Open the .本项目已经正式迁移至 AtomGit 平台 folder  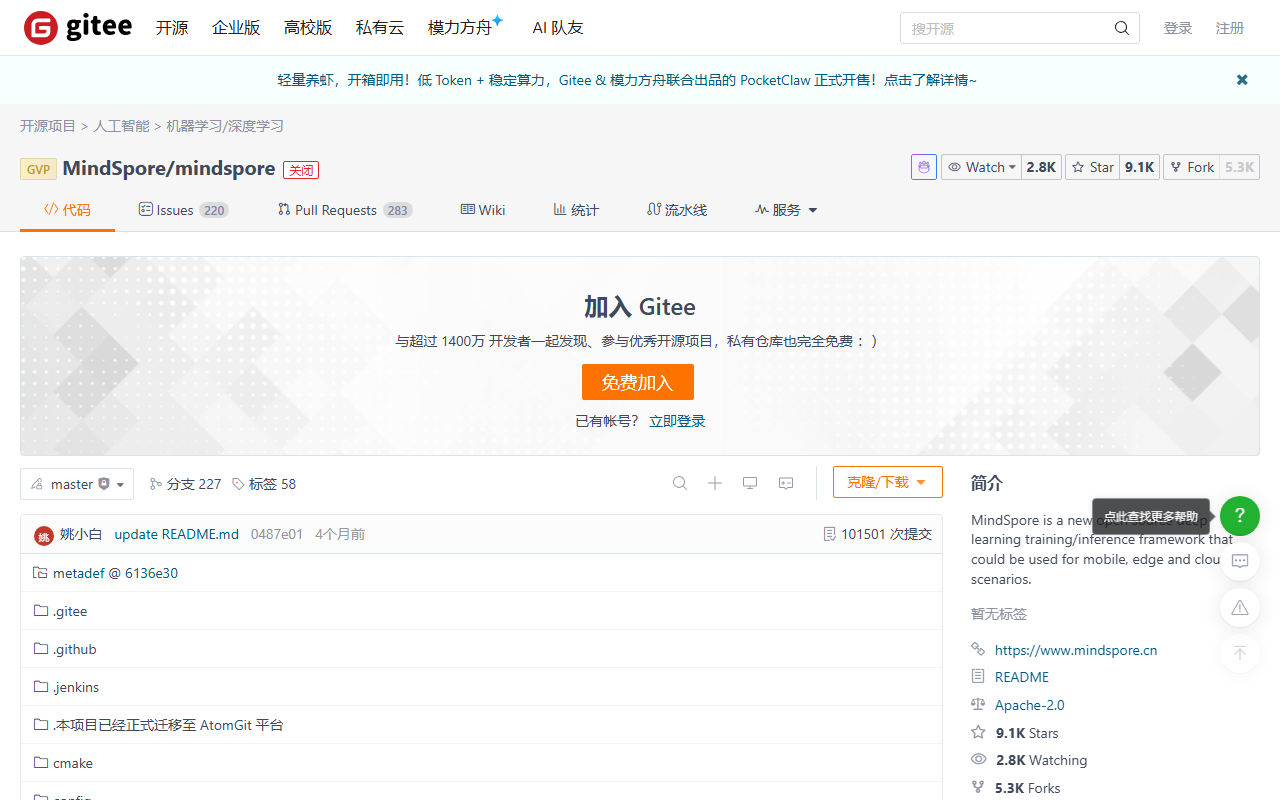point(168,725)
